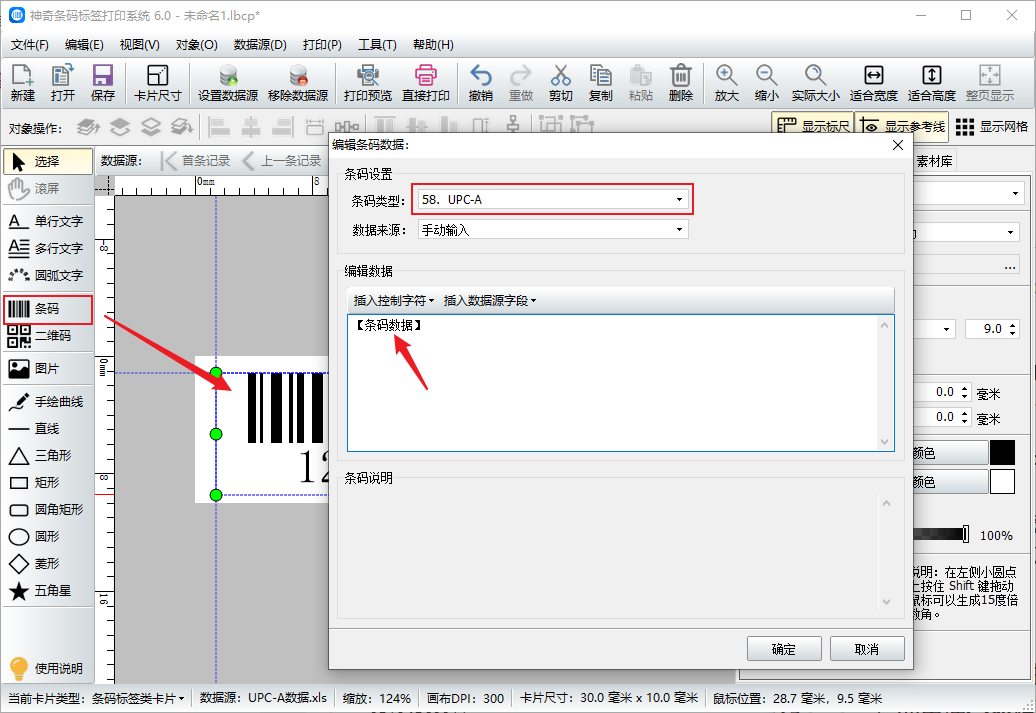Click the 新建 new file icon
This screenshot has width=1036, height=713.
pyautogui.click(x=22, y=83)
